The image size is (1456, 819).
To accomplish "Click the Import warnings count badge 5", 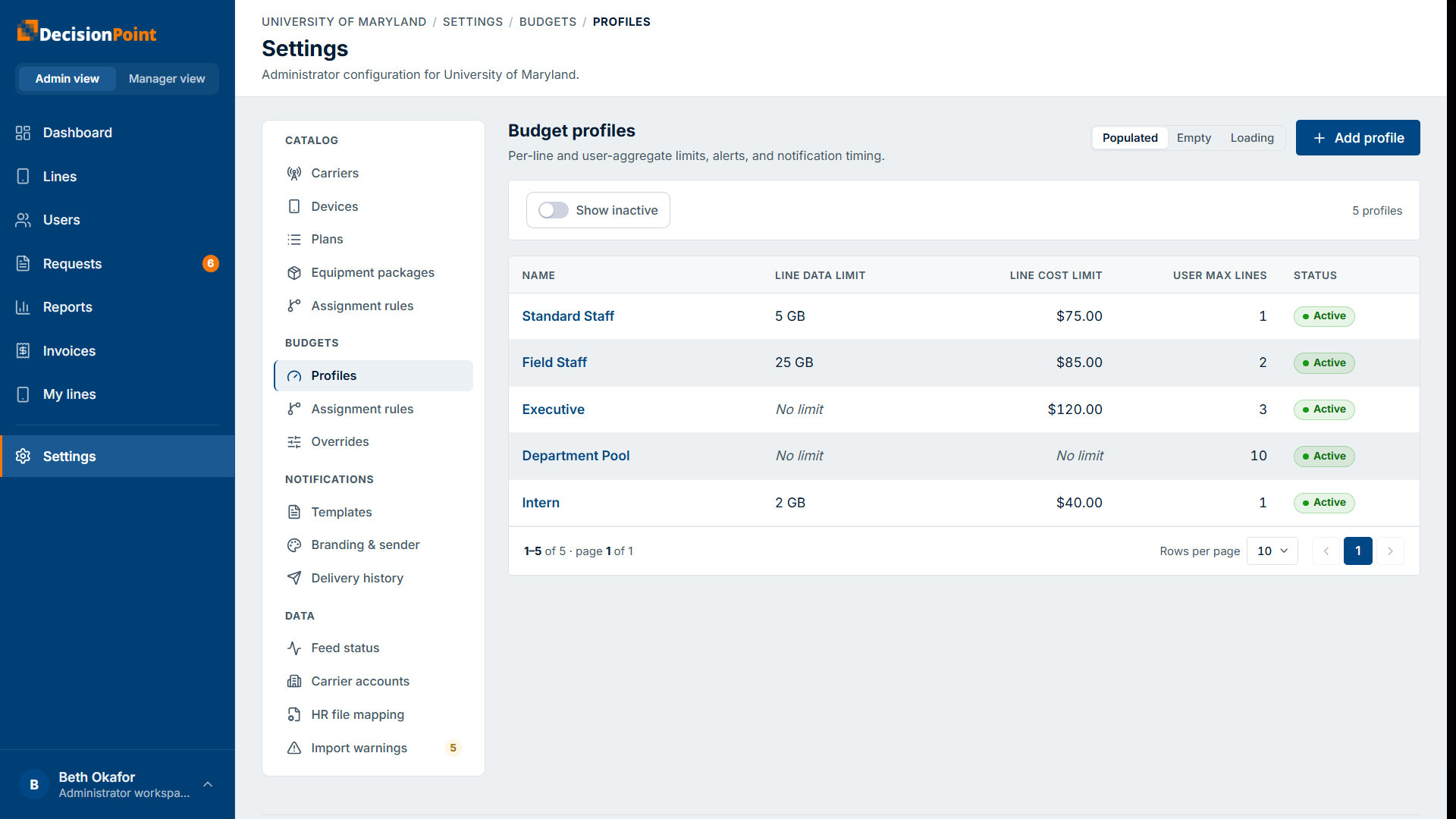I will pos(453,748).
